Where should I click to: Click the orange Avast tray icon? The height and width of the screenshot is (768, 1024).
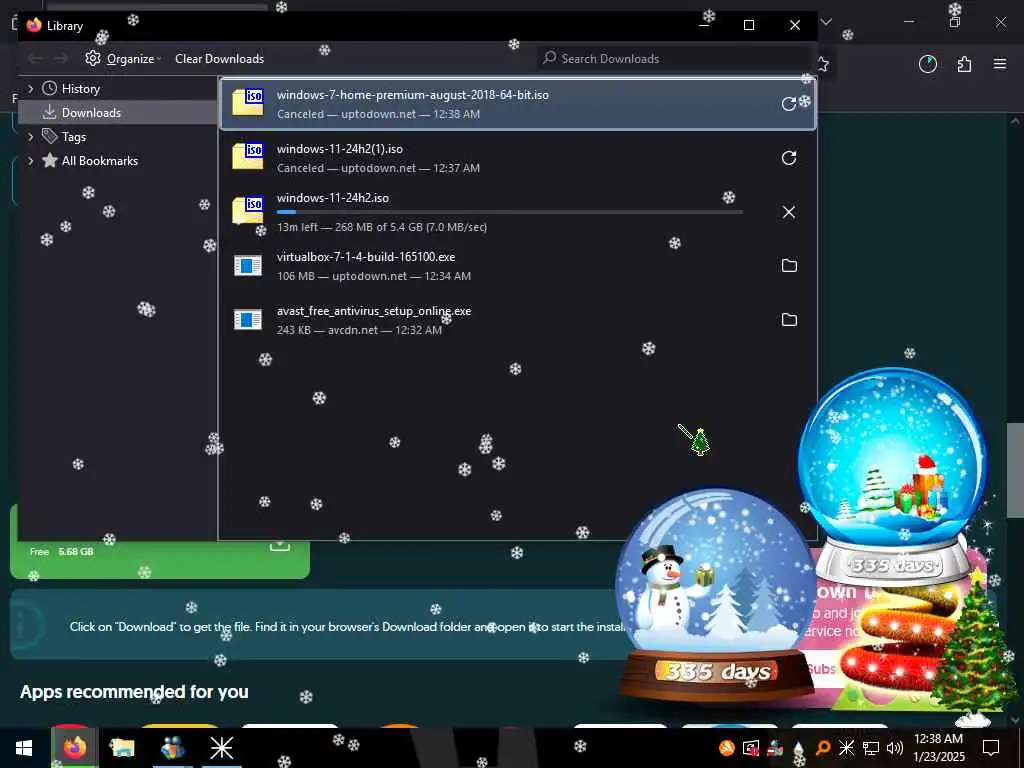point(726,748)
